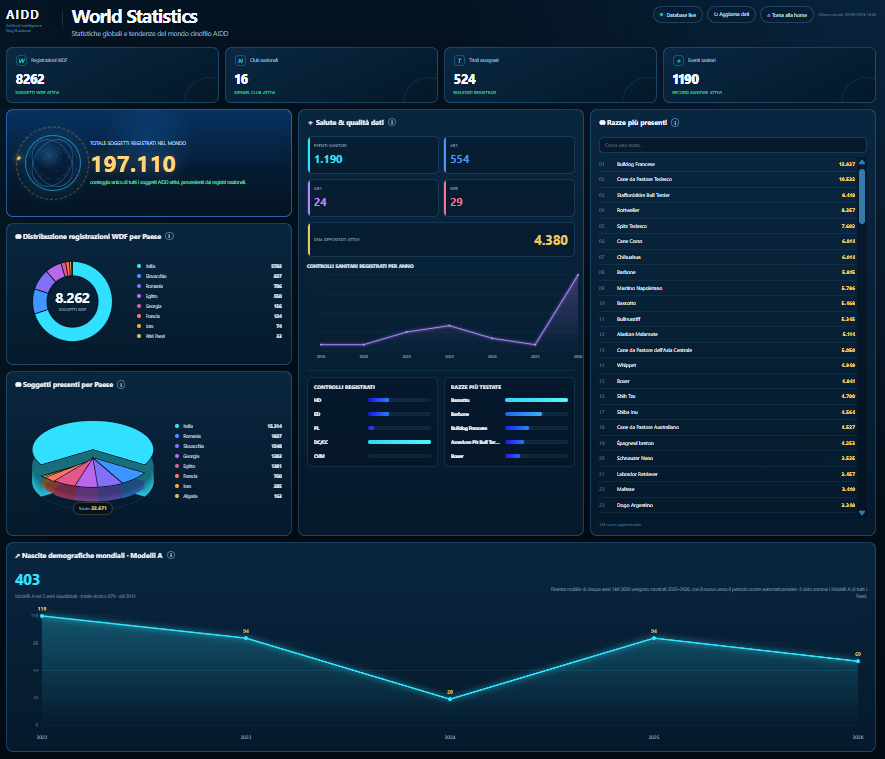Click the breed list scroll down arrow
885x759 pixels.
pos(862,513)
